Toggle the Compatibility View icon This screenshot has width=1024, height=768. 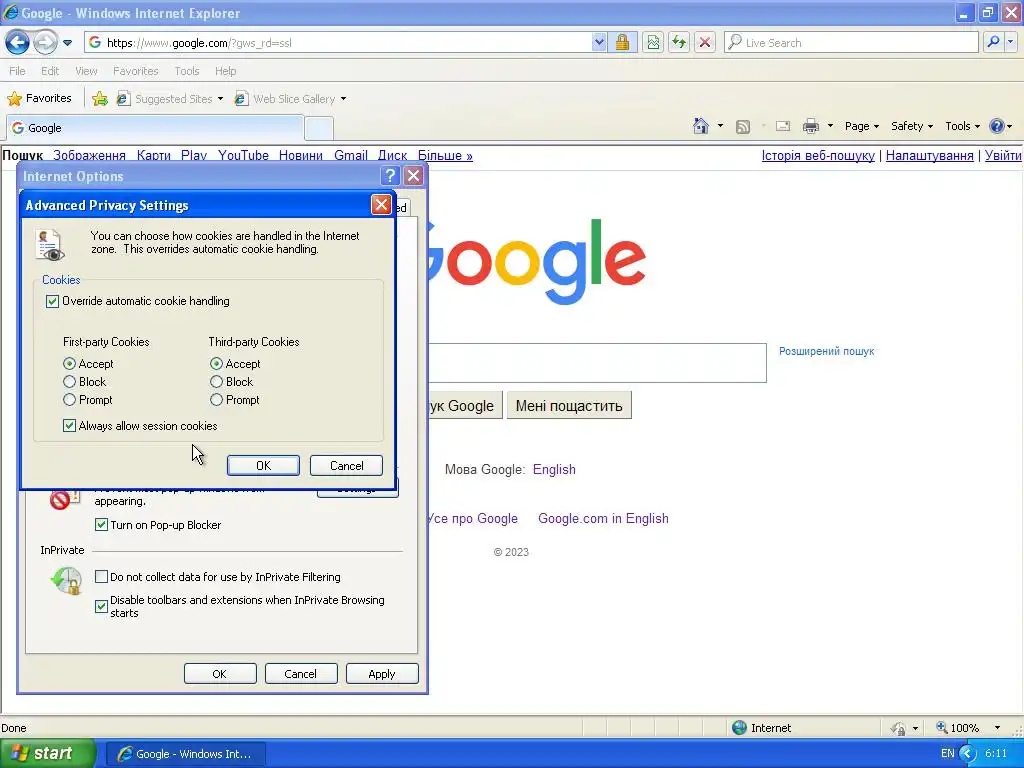[x=653, y=42]
